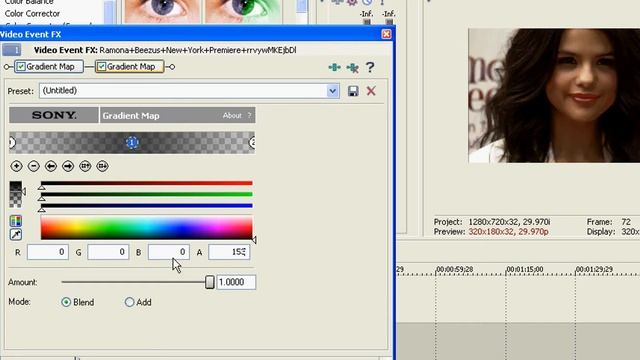Image resolution: width=640 pixels, height=360 pixels.
Task: Open the plug-in chain button
Action: click(334, 67)
